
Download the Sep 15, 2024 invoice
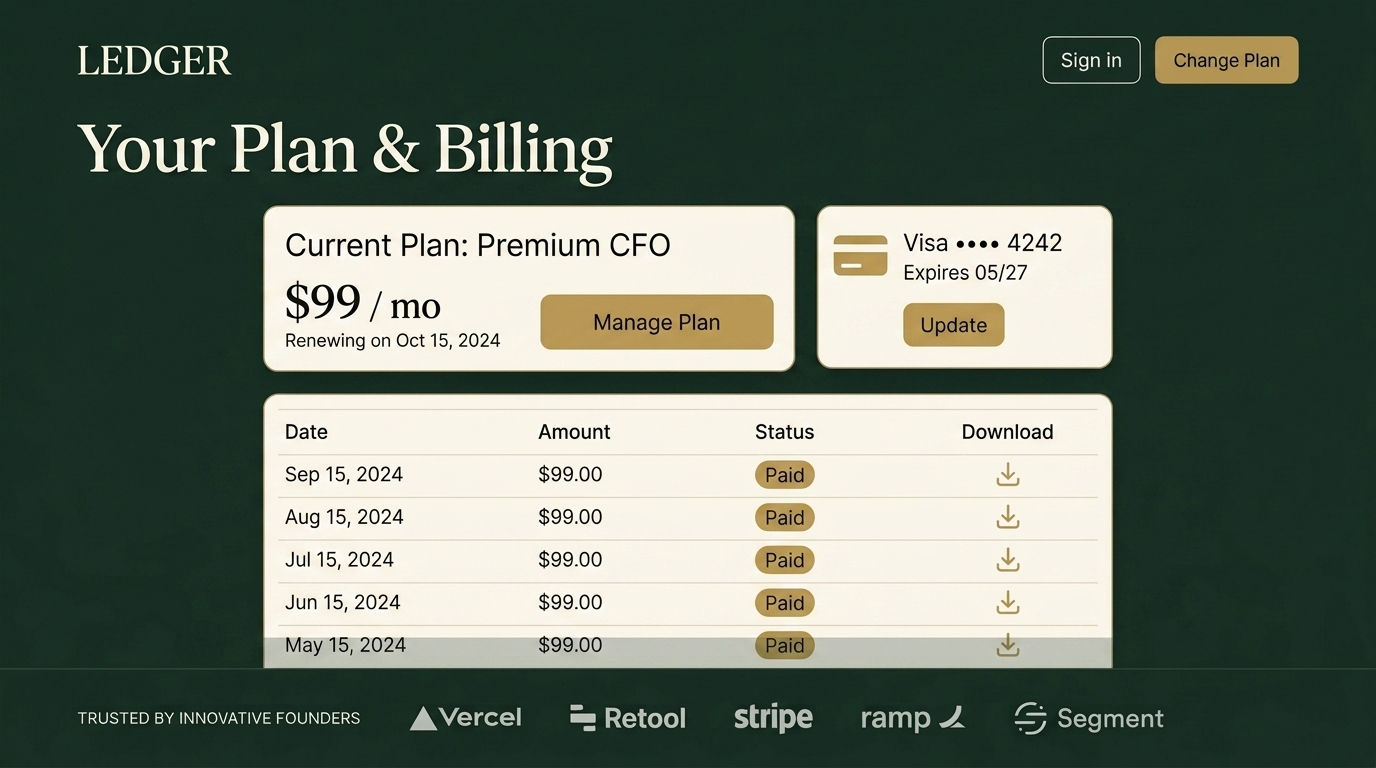pyautogui.click(x=1008, y=475)
